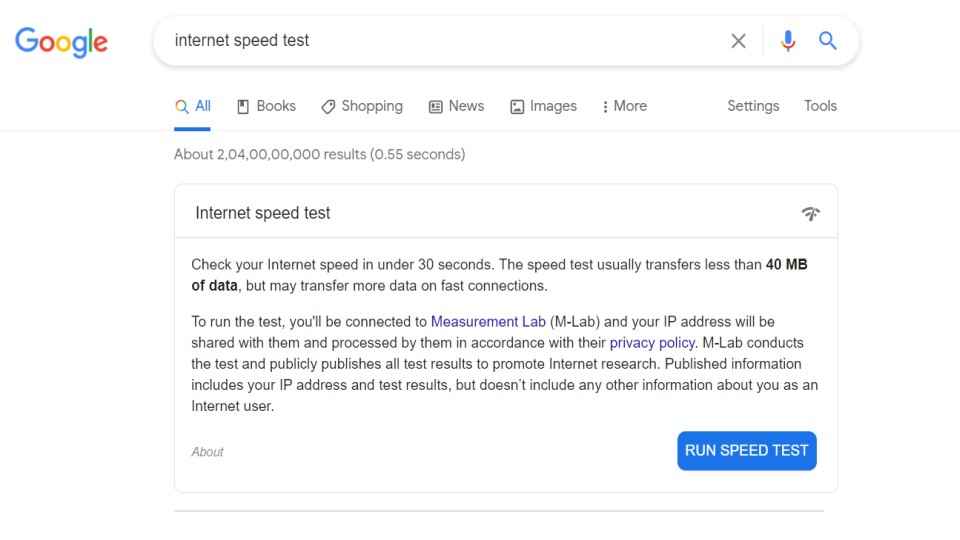Image resolution: width=960 pixels, height=540 pixels.
Task: Click the Wi-Fi speed icon in the card header
Action: [x=811, y=213]
